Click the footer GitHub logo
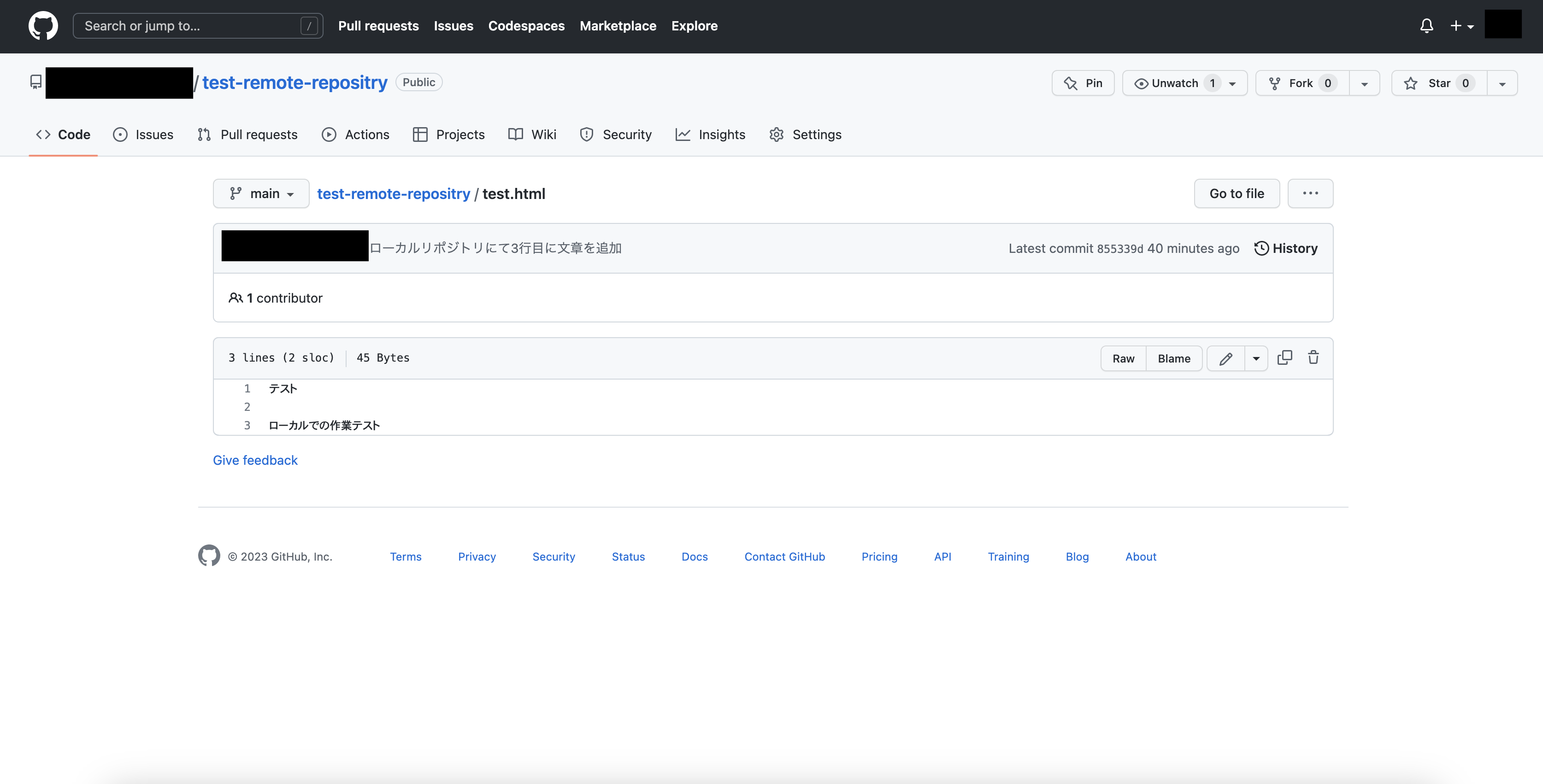1543x784 pixels. point(209,556)
